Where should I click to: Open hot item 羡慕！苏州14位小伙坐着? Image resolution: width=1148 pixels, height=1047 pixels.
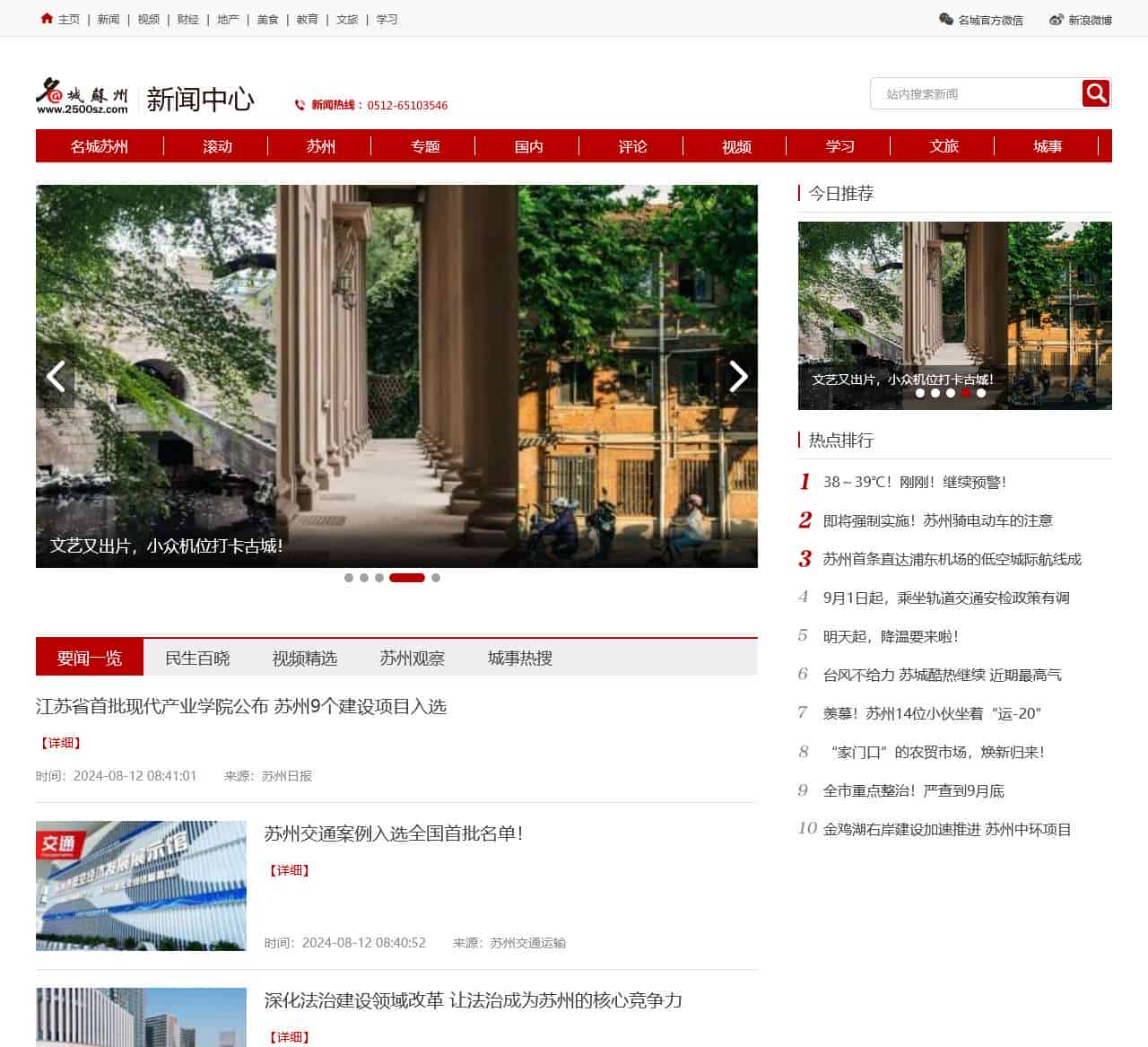(x=933, y=713)
